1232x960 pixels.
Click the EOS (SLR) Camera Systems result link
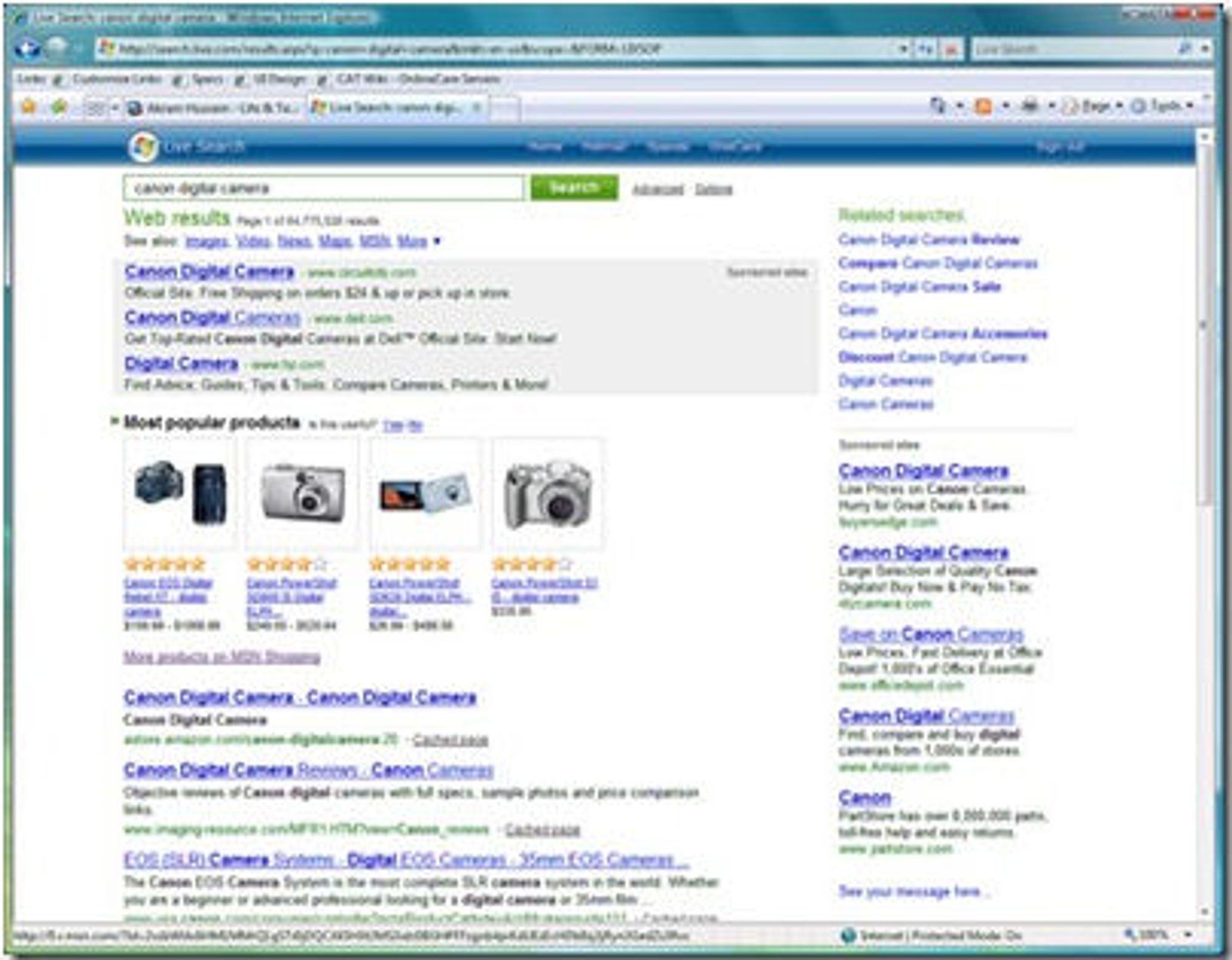click(x=407, y=860)
